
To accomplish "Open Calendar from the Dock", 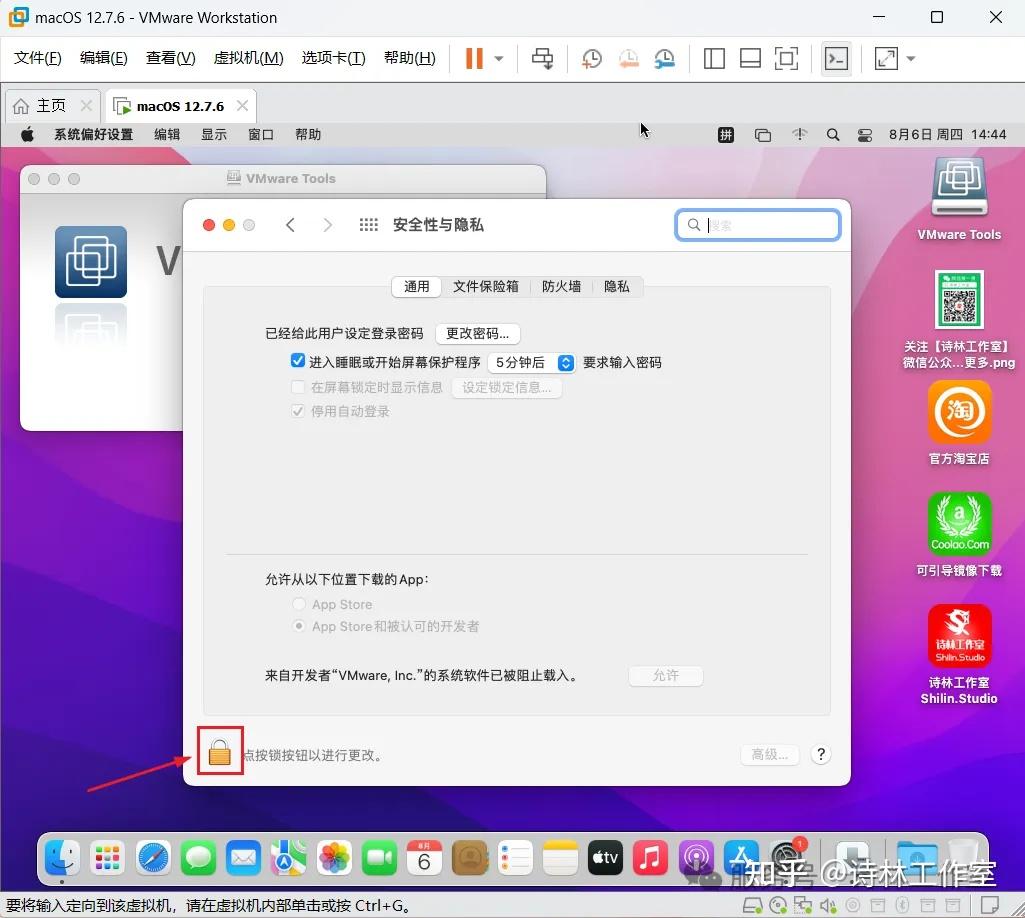I will 424,857.
